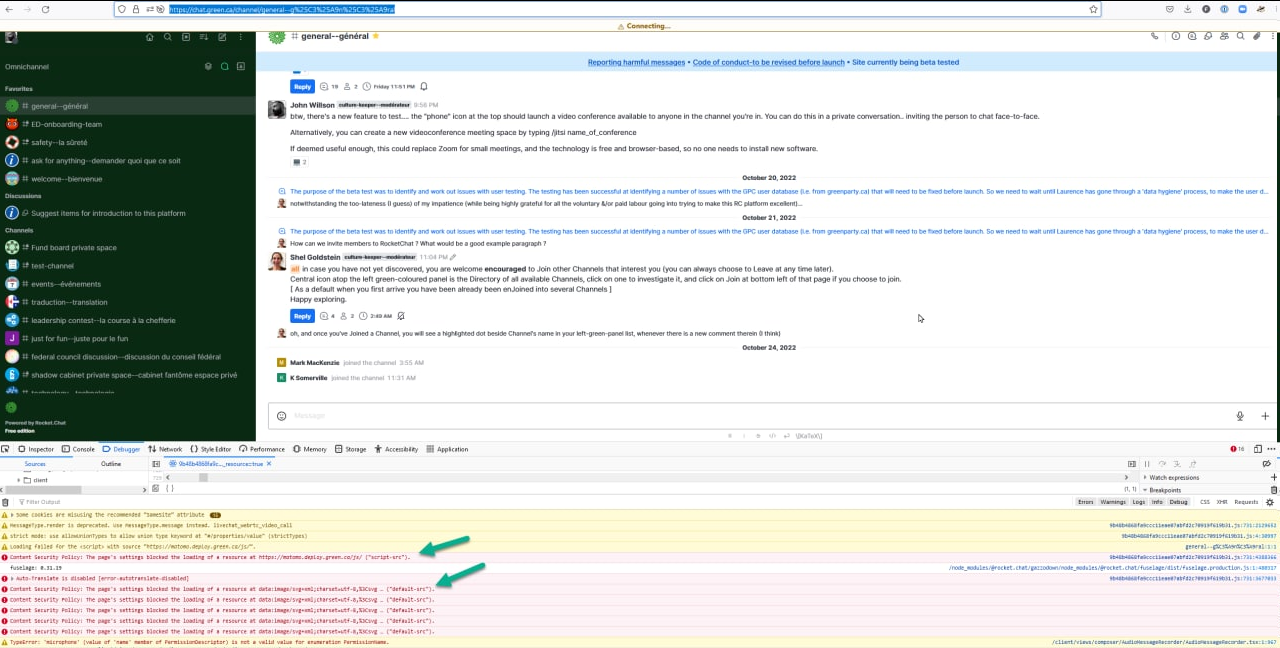Open the channel search magnifier icon
The width and height of the screenshot is (1280, 648).
coord(1240,35)
